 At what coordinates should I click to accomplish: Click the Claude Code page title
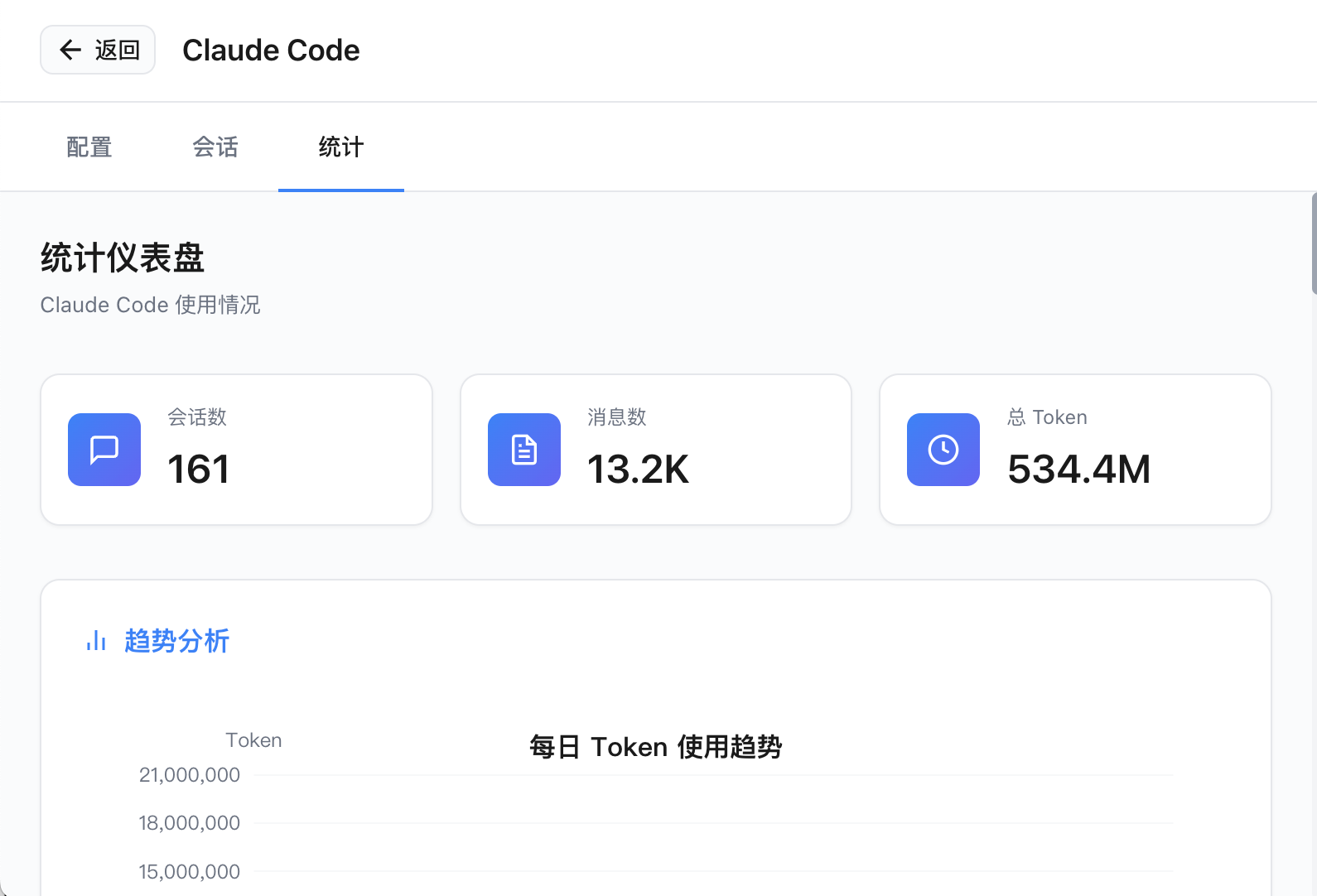[x=271, y=51]
